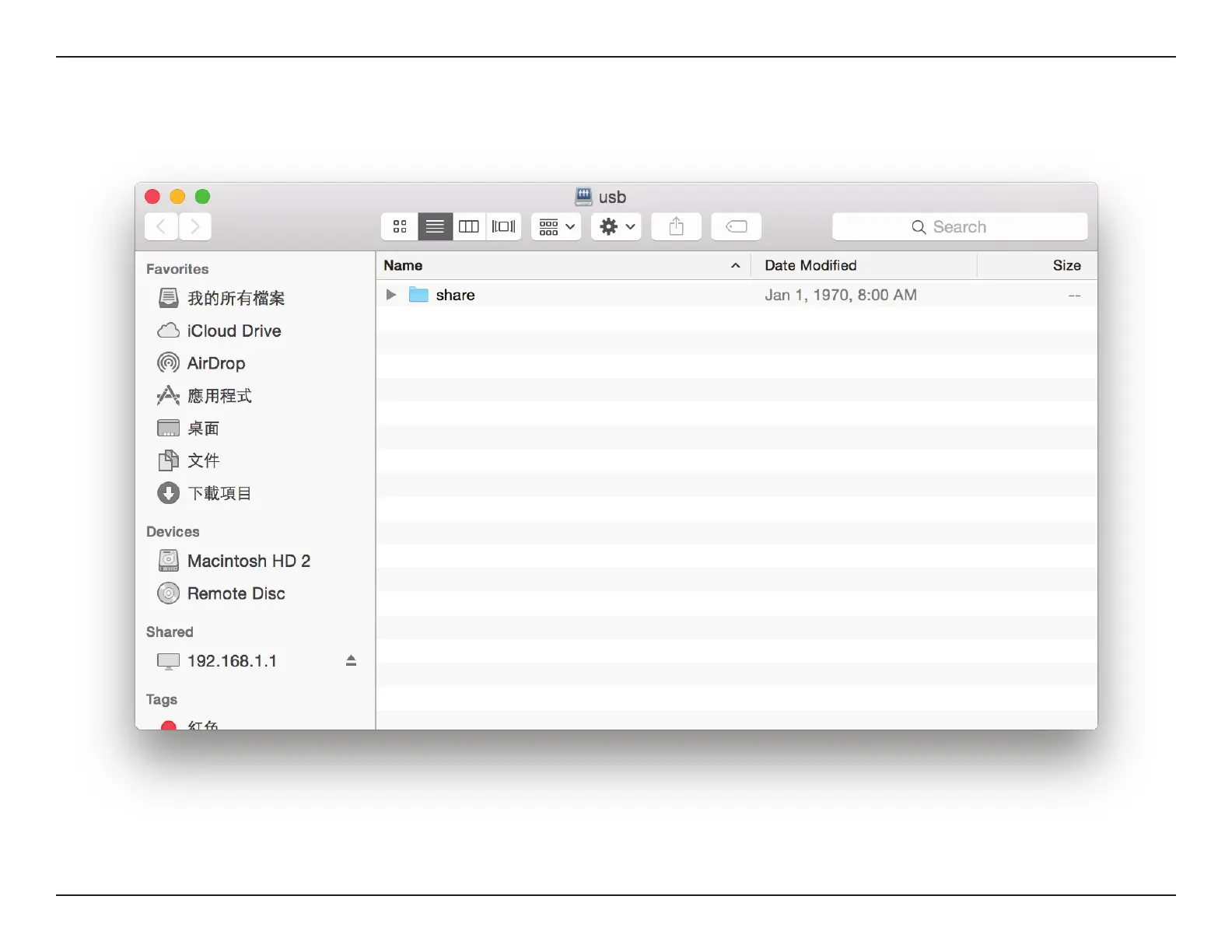Eject the 192.168.1.1 shared server
The image size is (1232, 952).
click(351, 660)
